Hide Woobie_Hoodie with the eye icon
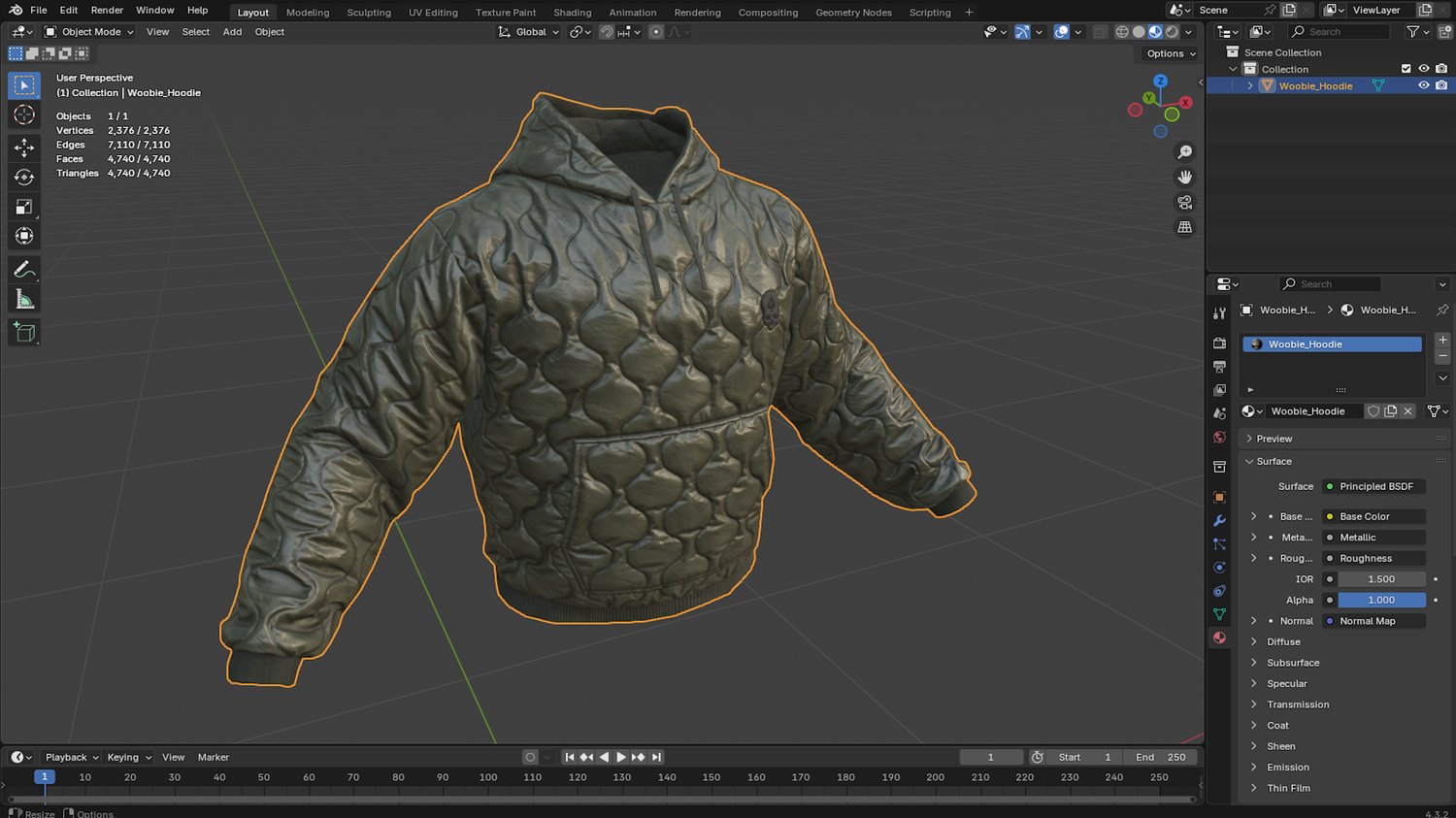This screenshot has height=818, width=1456. pos(1423,85)
